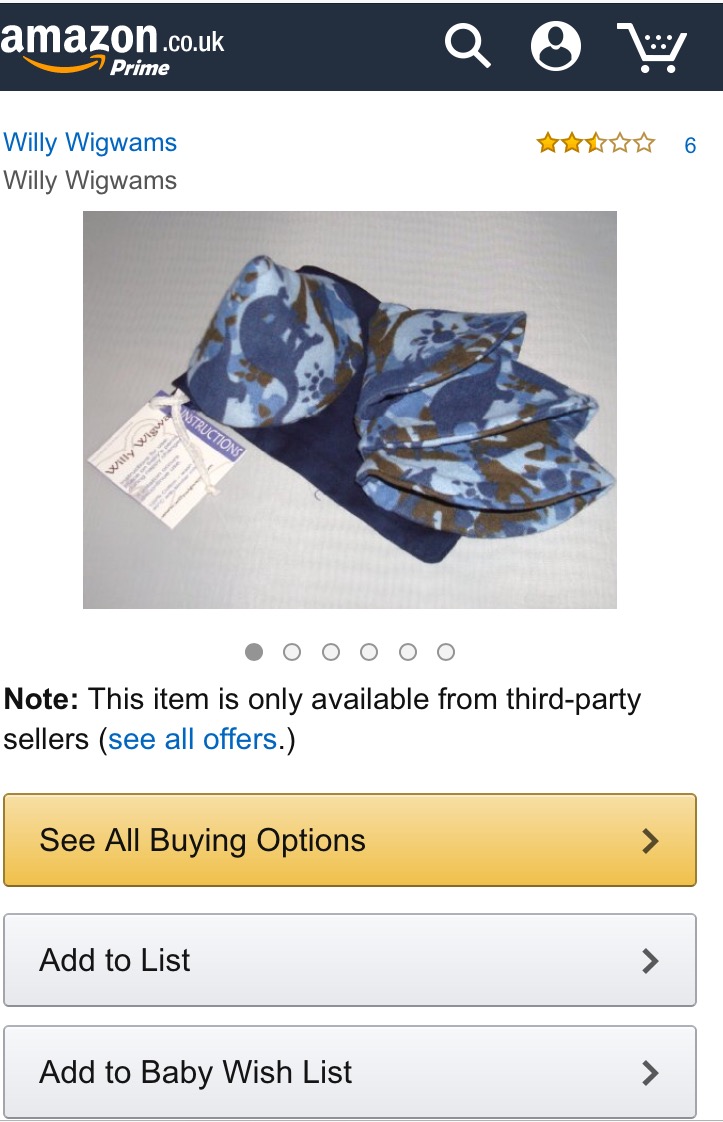723x1122 pixels.
Task: Open the Willy Wigwams product photo
Action: tap(350, 410)
